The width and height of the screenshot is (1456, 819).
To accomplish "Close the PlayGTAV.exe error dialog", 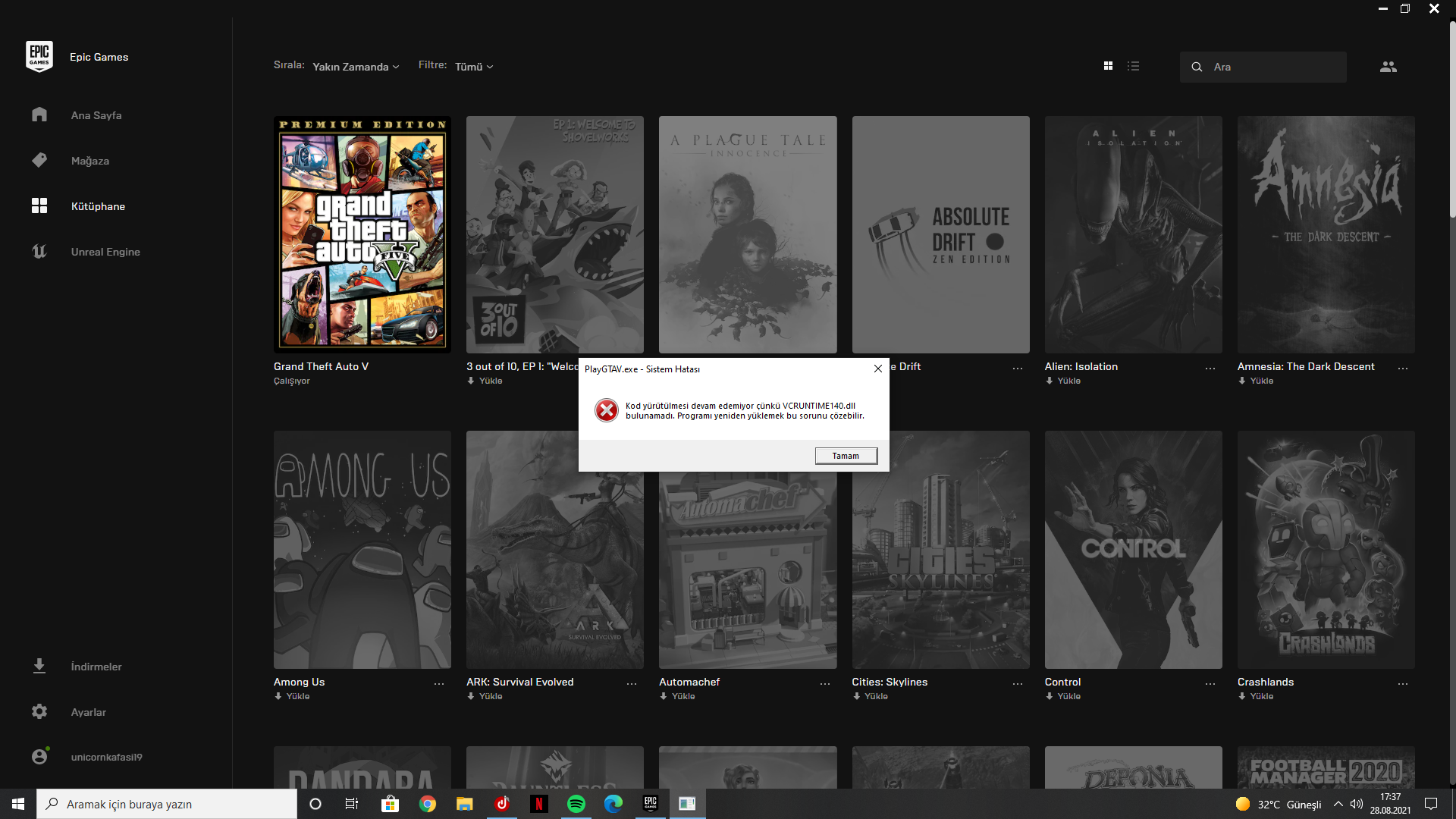I will click(x=877, y=369).
